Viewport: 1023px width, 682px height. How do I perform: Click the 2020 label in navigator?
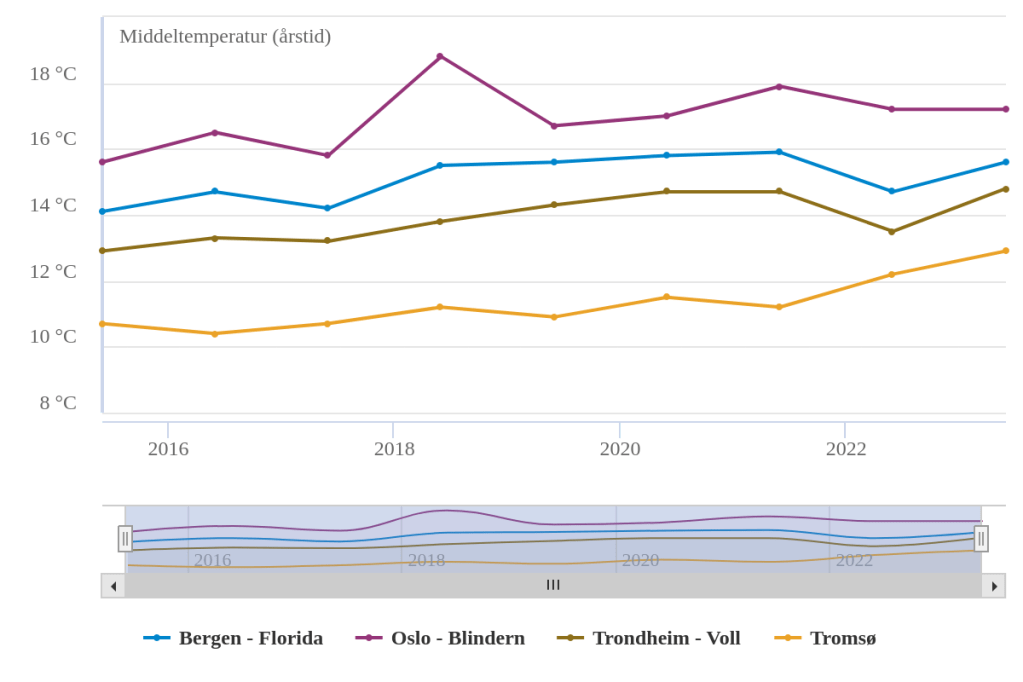pos(640,560)
